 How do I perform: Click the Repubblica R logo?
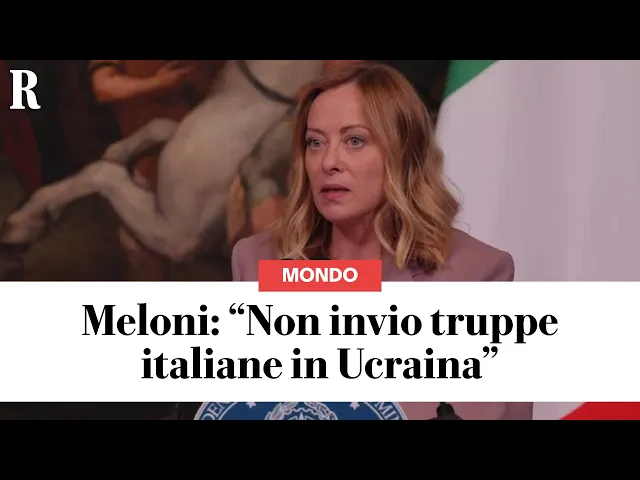click(25, 90)
